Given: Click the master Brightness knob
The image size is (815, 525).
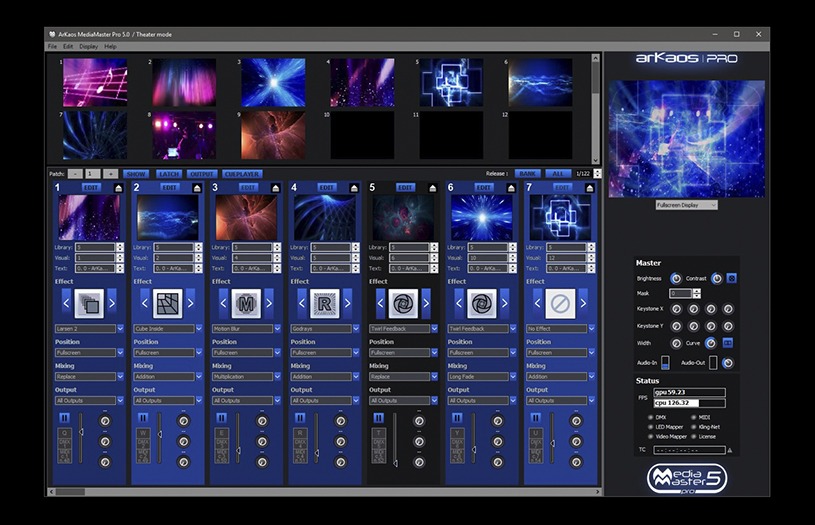Looking at the screenshot, I should (x=676, y=279).
